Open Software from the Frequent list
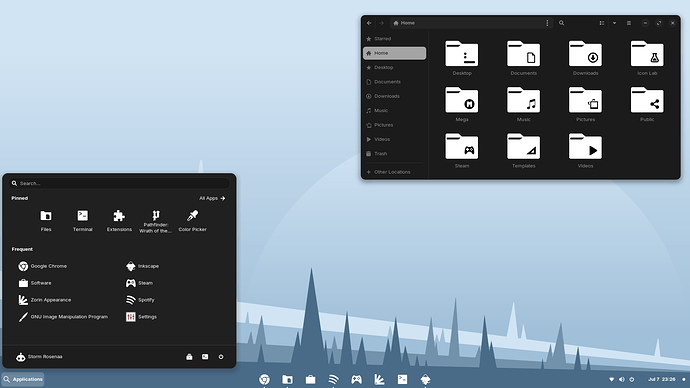Viewport: 690px width, 388px height. point(35,283)
